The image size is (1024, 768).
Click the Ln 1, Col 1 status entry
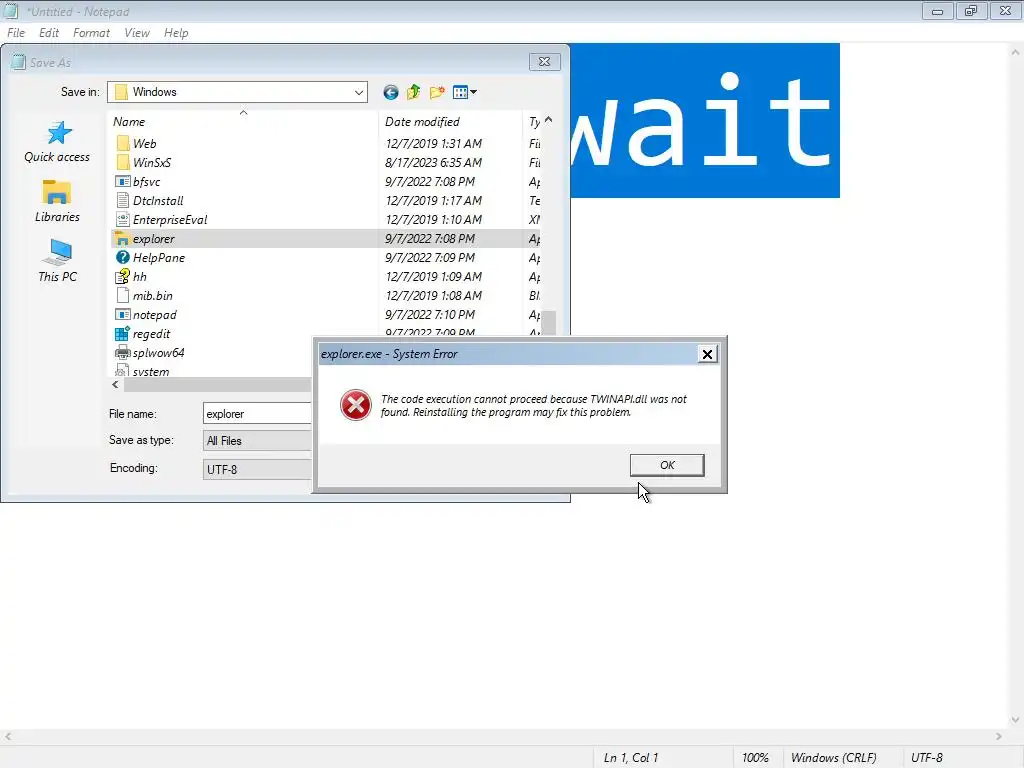tap(631, 758)
